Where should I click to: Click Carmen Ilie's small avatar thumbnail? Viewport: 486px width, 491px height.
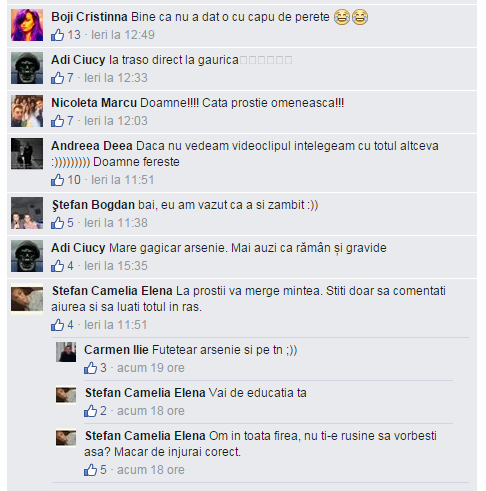pyautogui.click(x=66, y=352)
